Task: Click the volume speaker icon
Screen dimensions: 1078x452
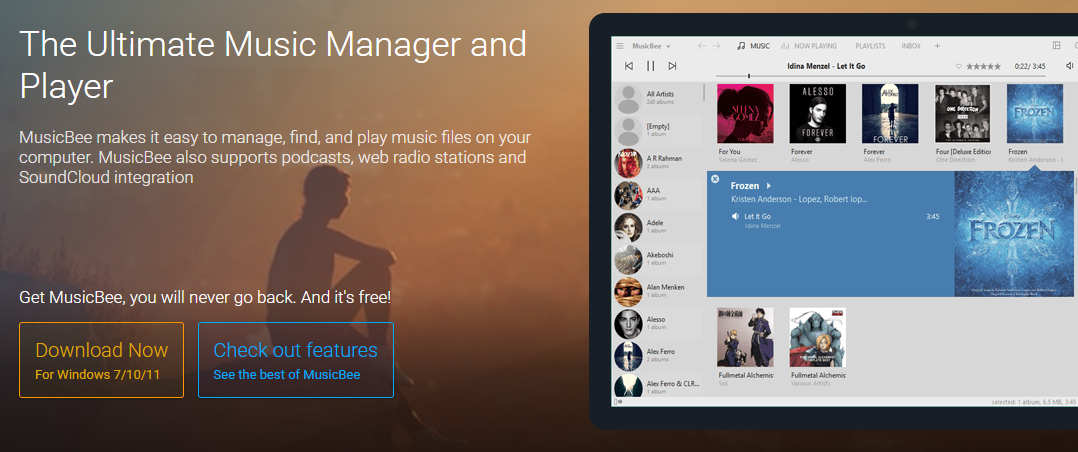Action: point(1069,66)
